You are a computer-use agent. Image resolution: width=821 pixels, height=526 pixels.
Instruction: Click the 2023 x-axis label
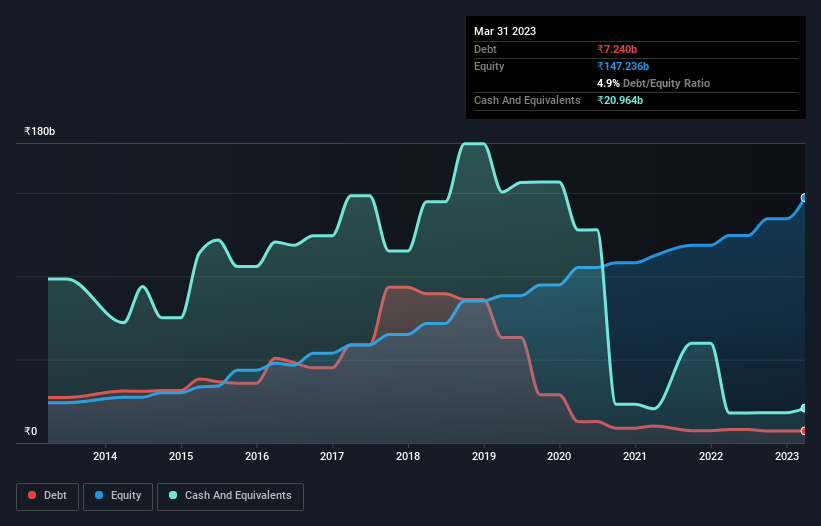786,456
